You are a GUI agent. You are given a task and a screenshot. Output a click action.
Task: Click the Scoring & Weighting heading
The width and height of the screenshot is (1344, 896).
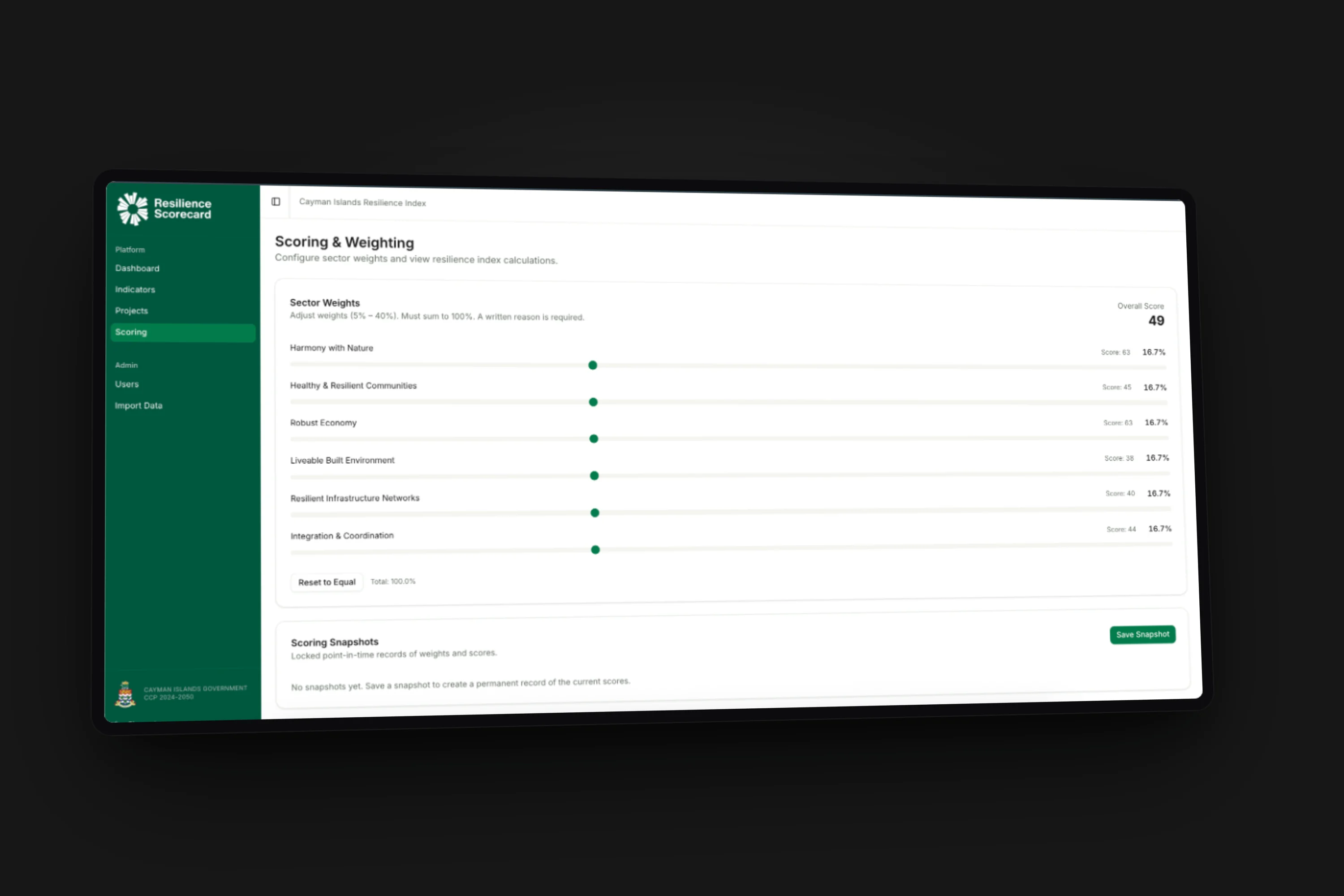click(x=345, y=242)
